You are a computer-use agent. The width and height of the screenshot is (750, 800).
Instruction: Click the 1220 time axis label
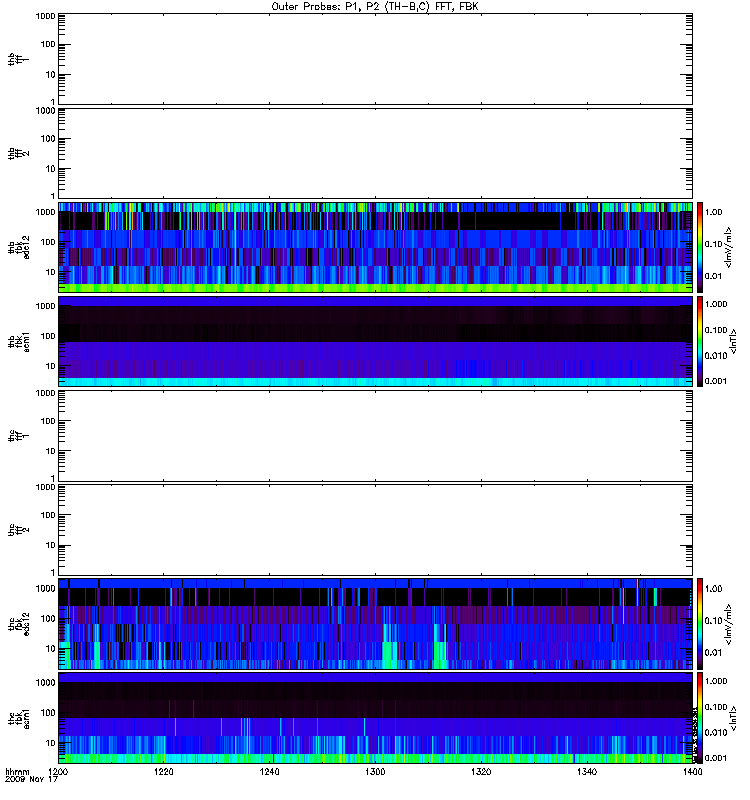pos(164,772)
